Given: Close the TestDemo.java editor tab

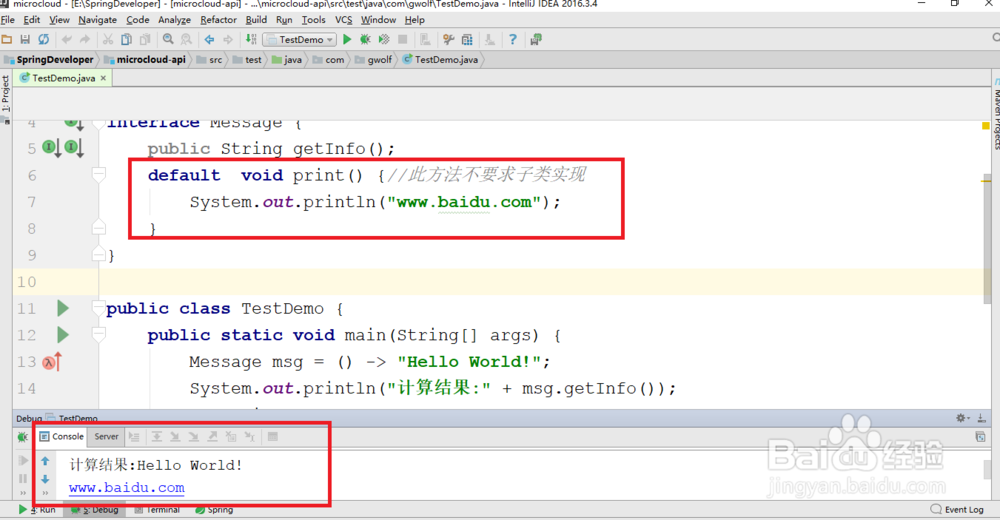Looking at the screenshot, I should (x=103, y=78).
